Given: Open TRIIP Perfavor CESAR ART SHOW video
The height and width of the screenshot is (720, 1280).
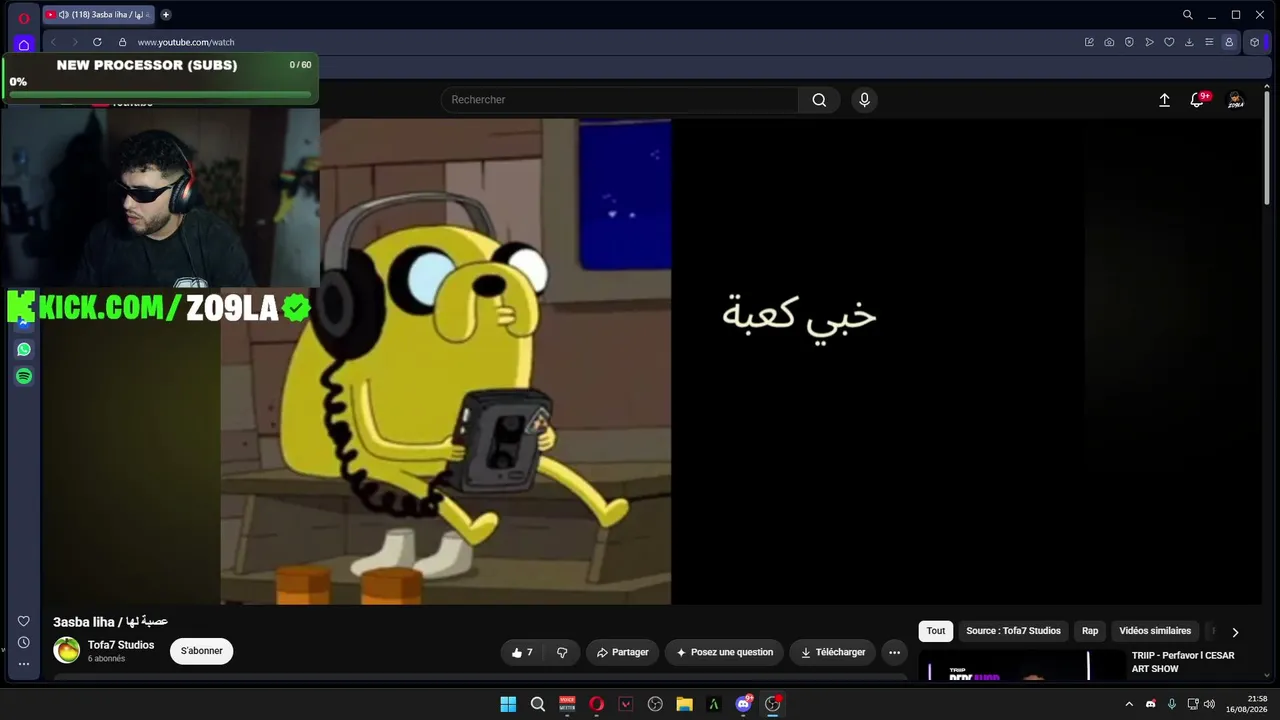Looking at the screenshot, I should pos(1183,662).
